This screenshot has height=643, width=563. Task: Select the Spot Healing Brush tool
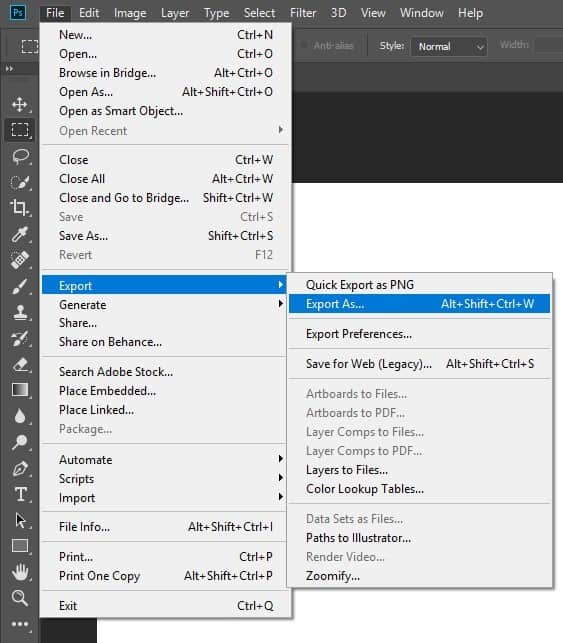tap(20, 260)
